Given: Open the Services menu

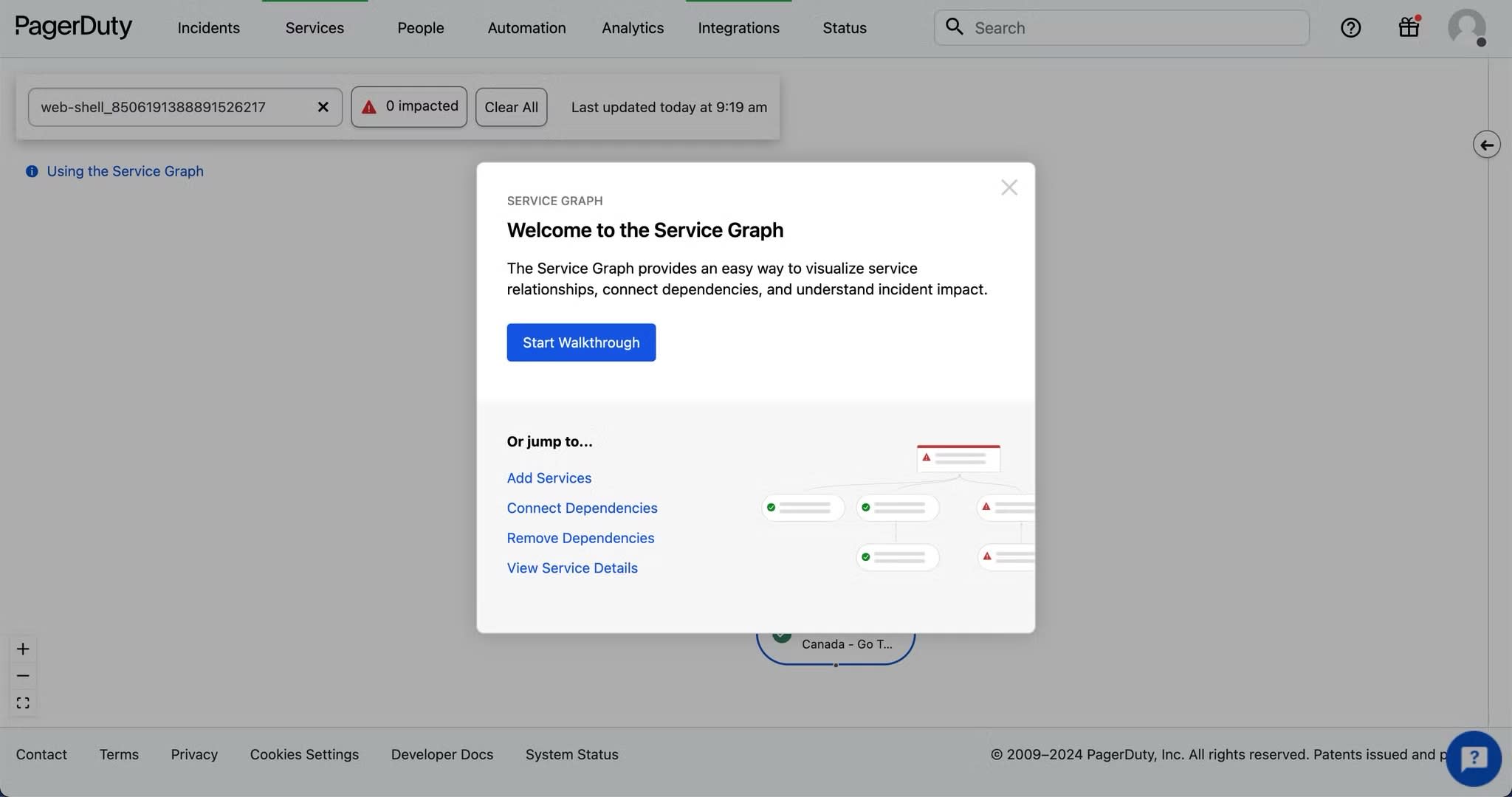Looking at the screenshot, I should coord(315,28).
